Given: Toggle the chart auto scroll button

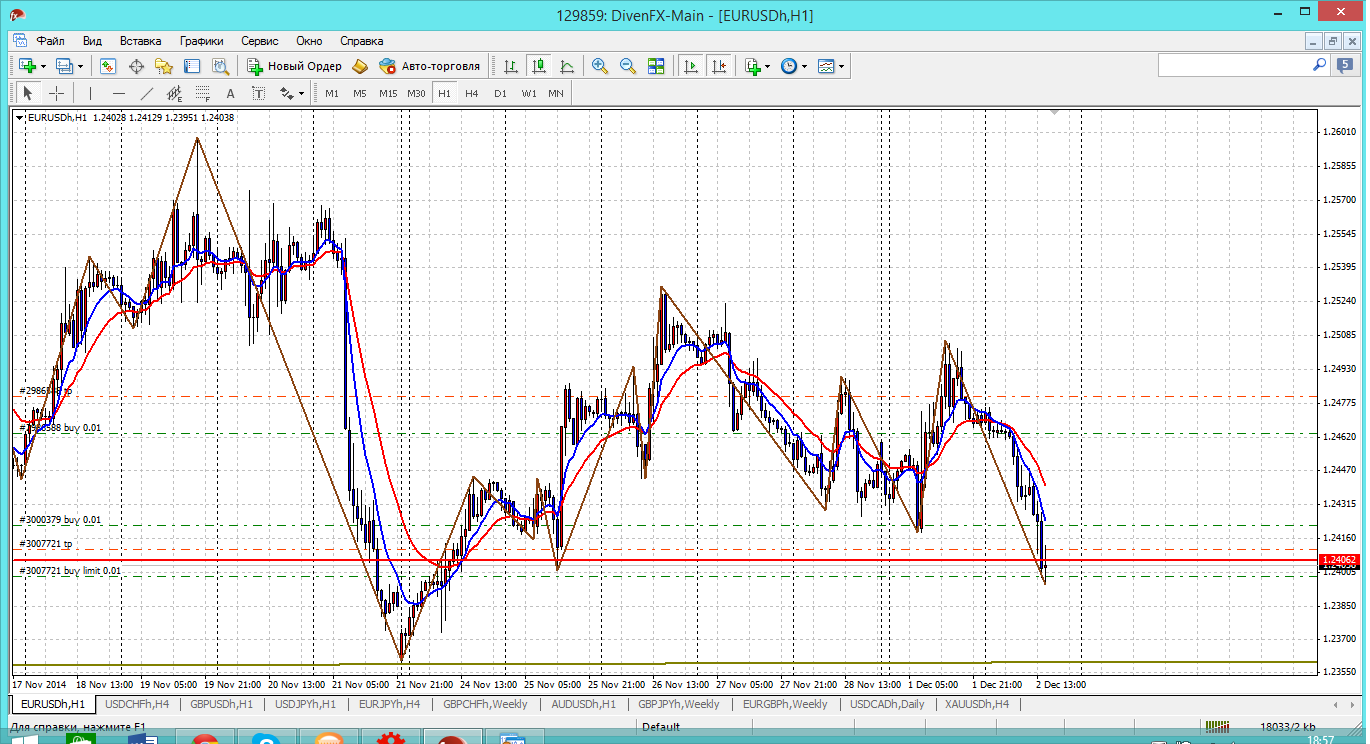Looking at the screenshot, I should [x=690, y=66].
